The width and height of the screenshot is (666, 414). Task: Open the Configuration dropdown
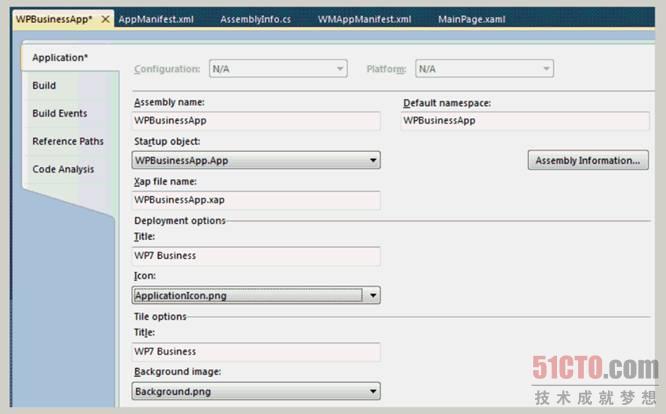[x=278, y=68]
